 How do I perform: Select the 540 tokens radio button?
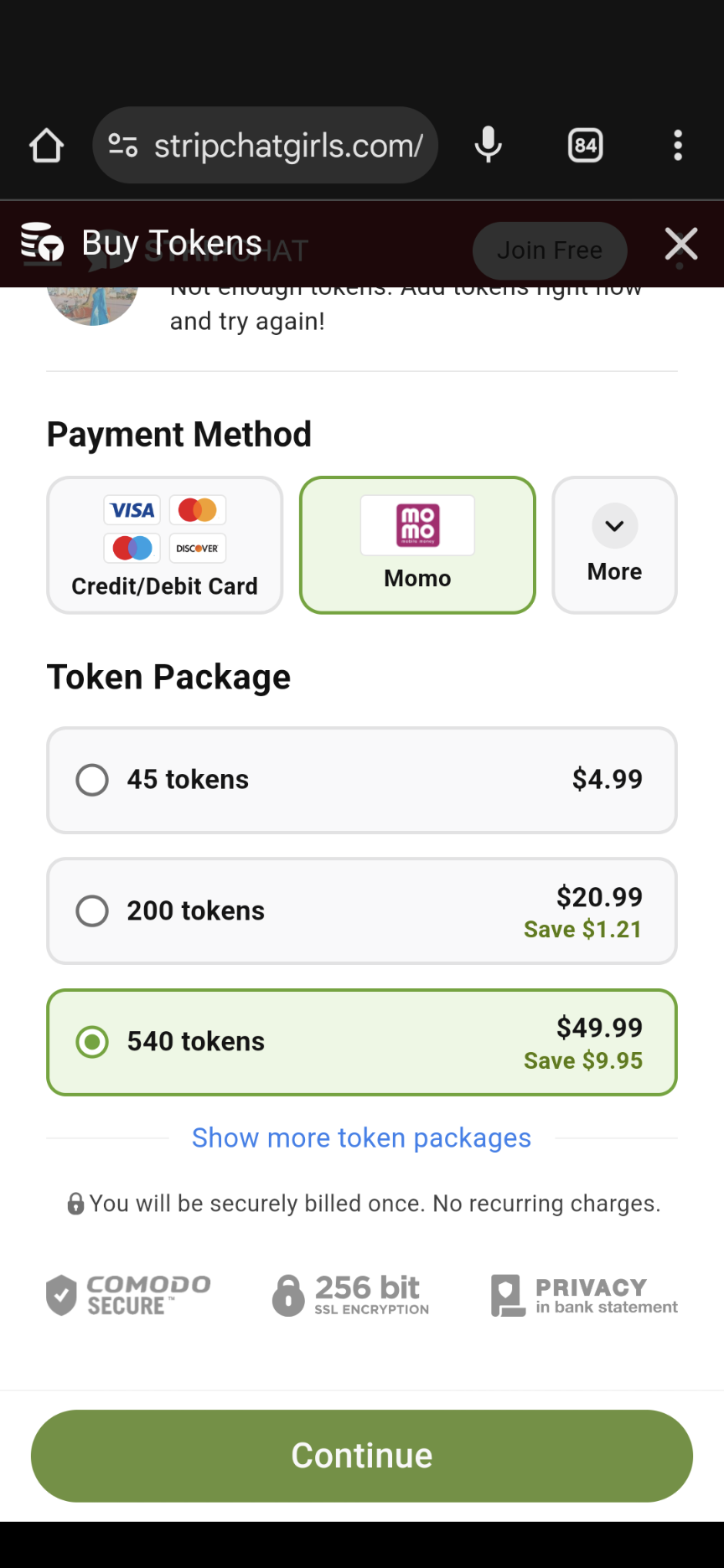pyautogui.click(x=92, y=1042)
